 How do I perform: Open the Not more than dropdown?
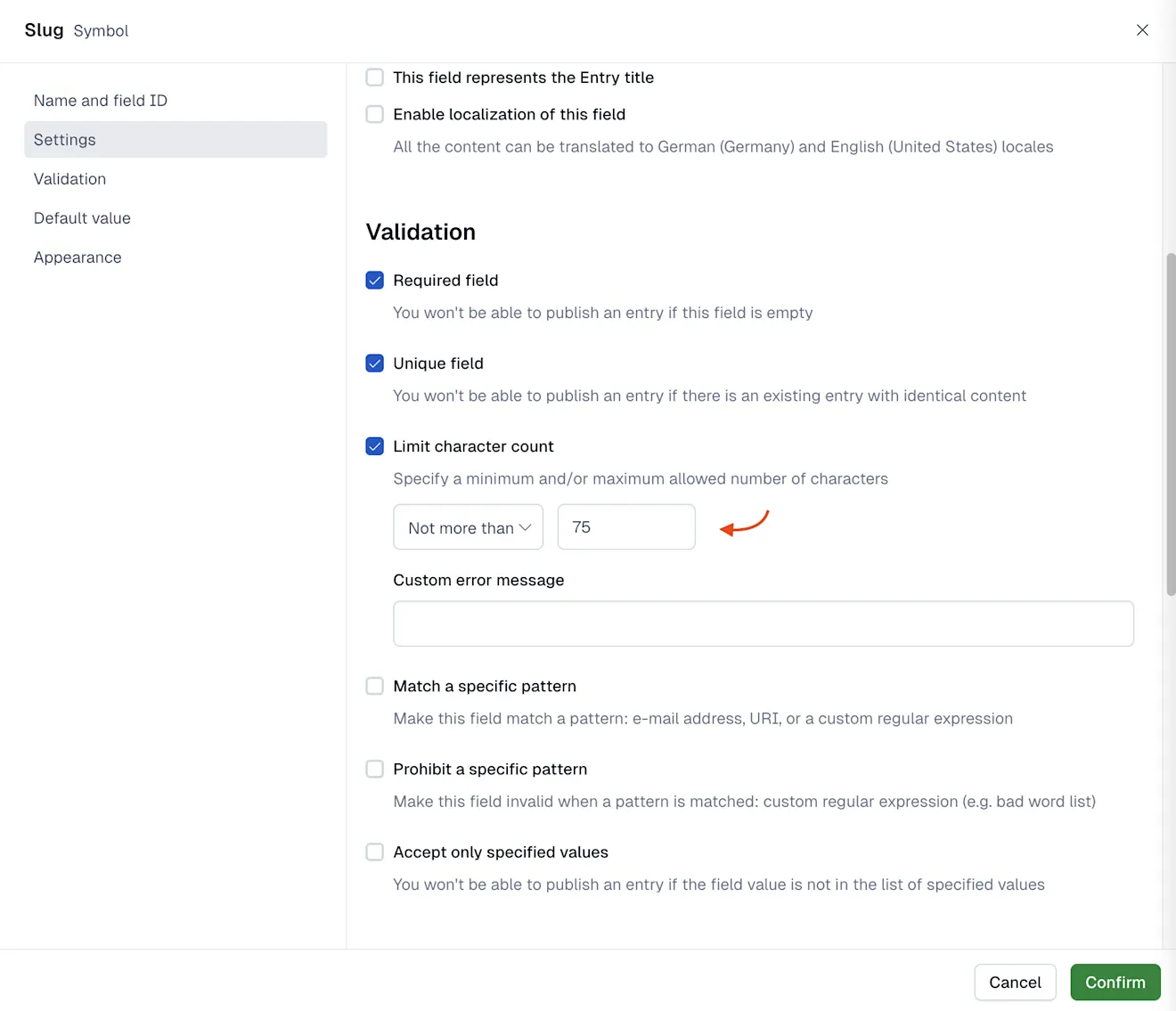click(x=469, y=527)
